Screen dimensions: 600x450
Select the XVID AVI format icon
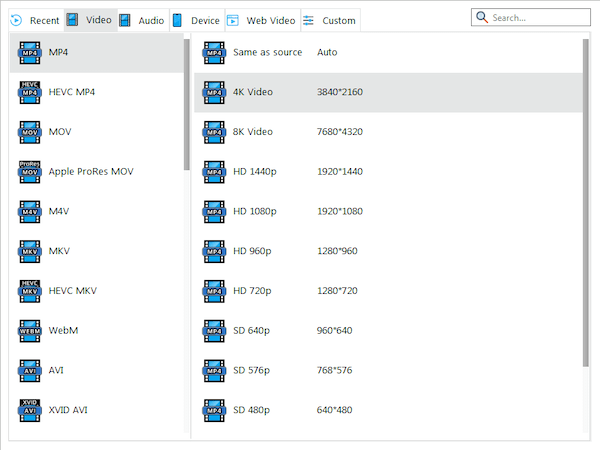(x=30, y=409)
